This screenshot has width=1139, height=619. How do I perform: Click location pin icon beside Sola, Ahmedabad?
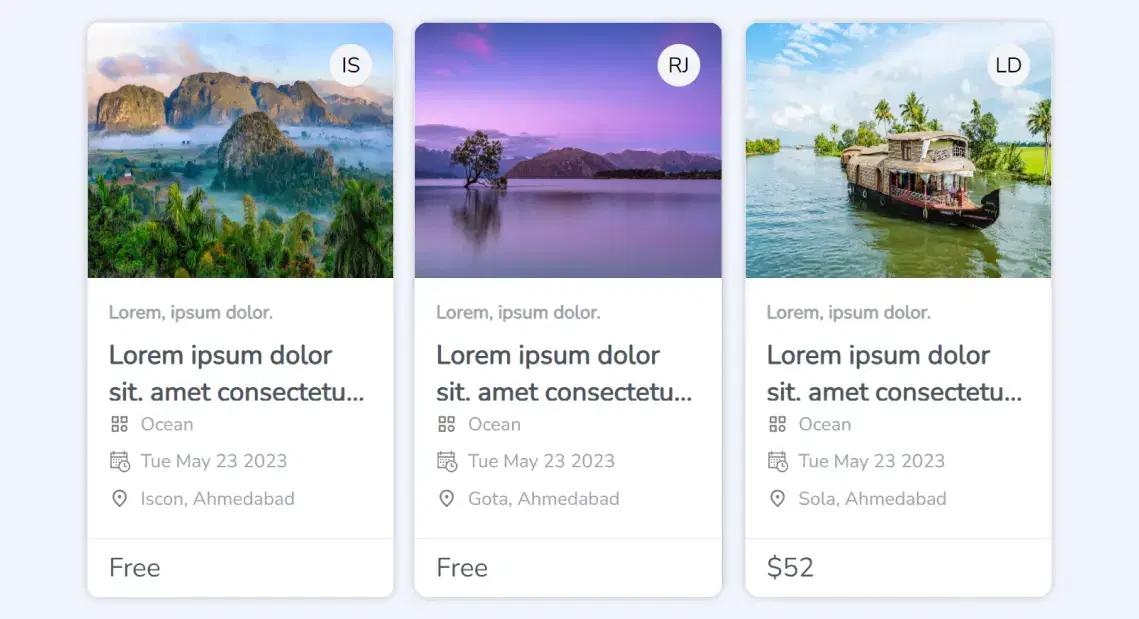click(x=777, y=498)
